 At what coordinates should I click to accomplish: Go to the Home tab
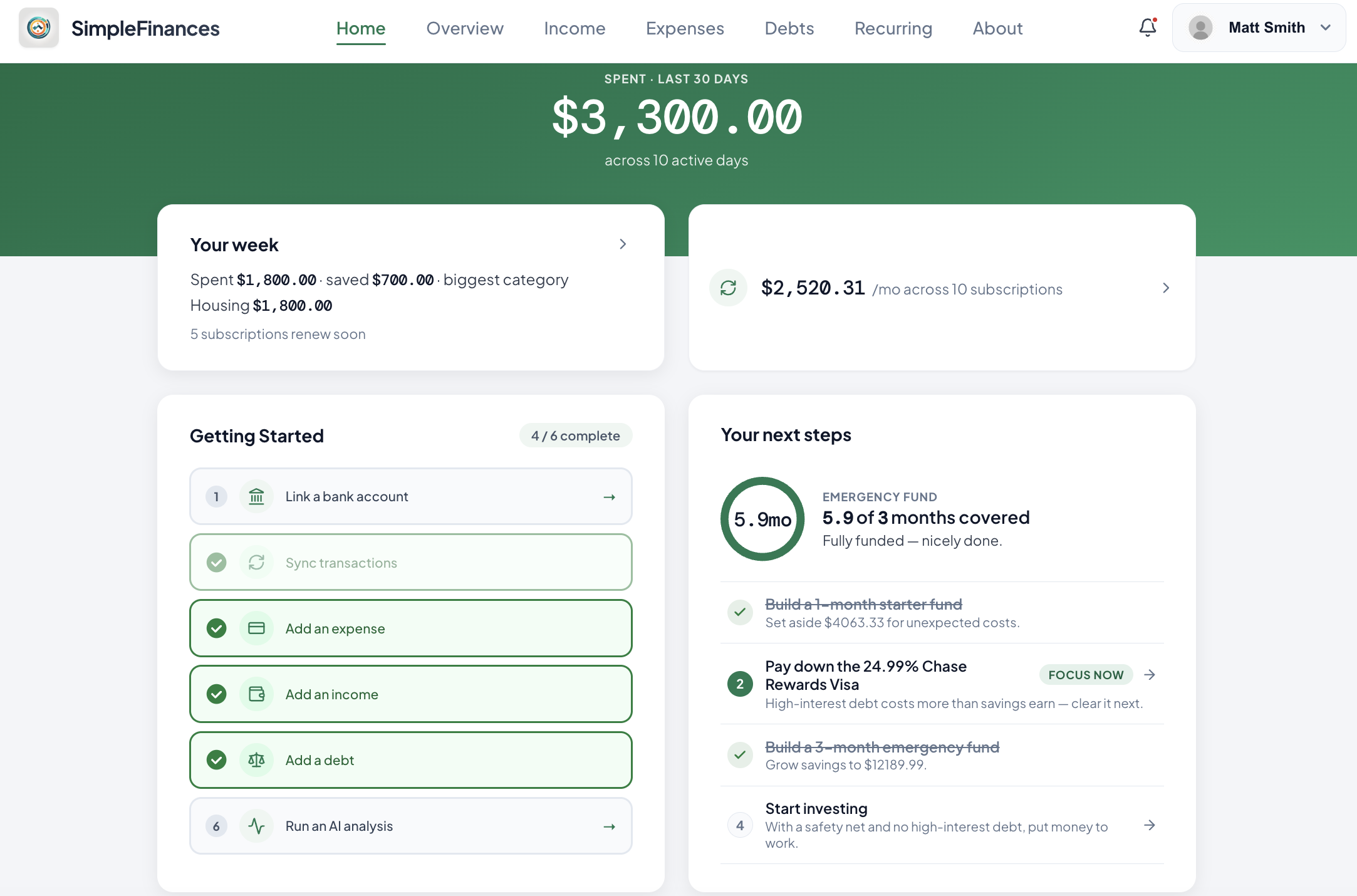pos(361,28)
